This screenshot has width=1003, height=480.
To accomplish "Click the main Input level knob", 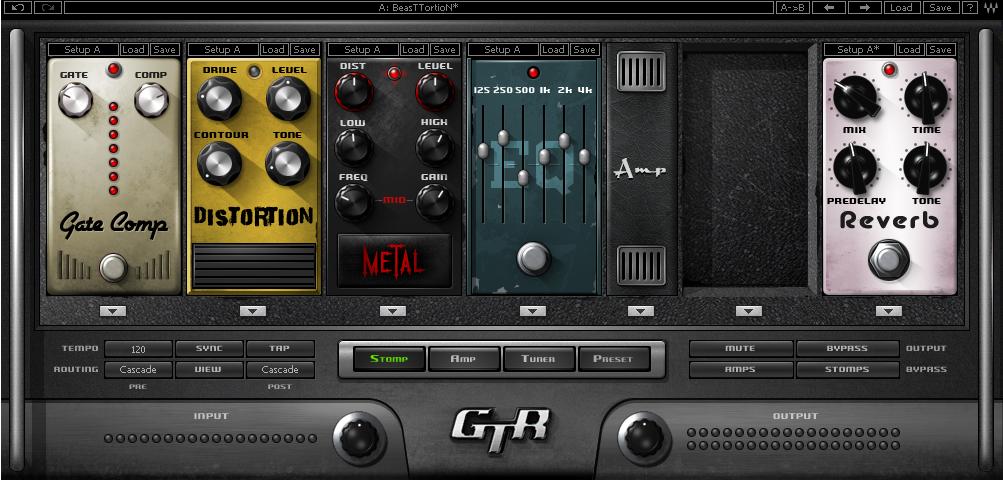I will [359, 438].
